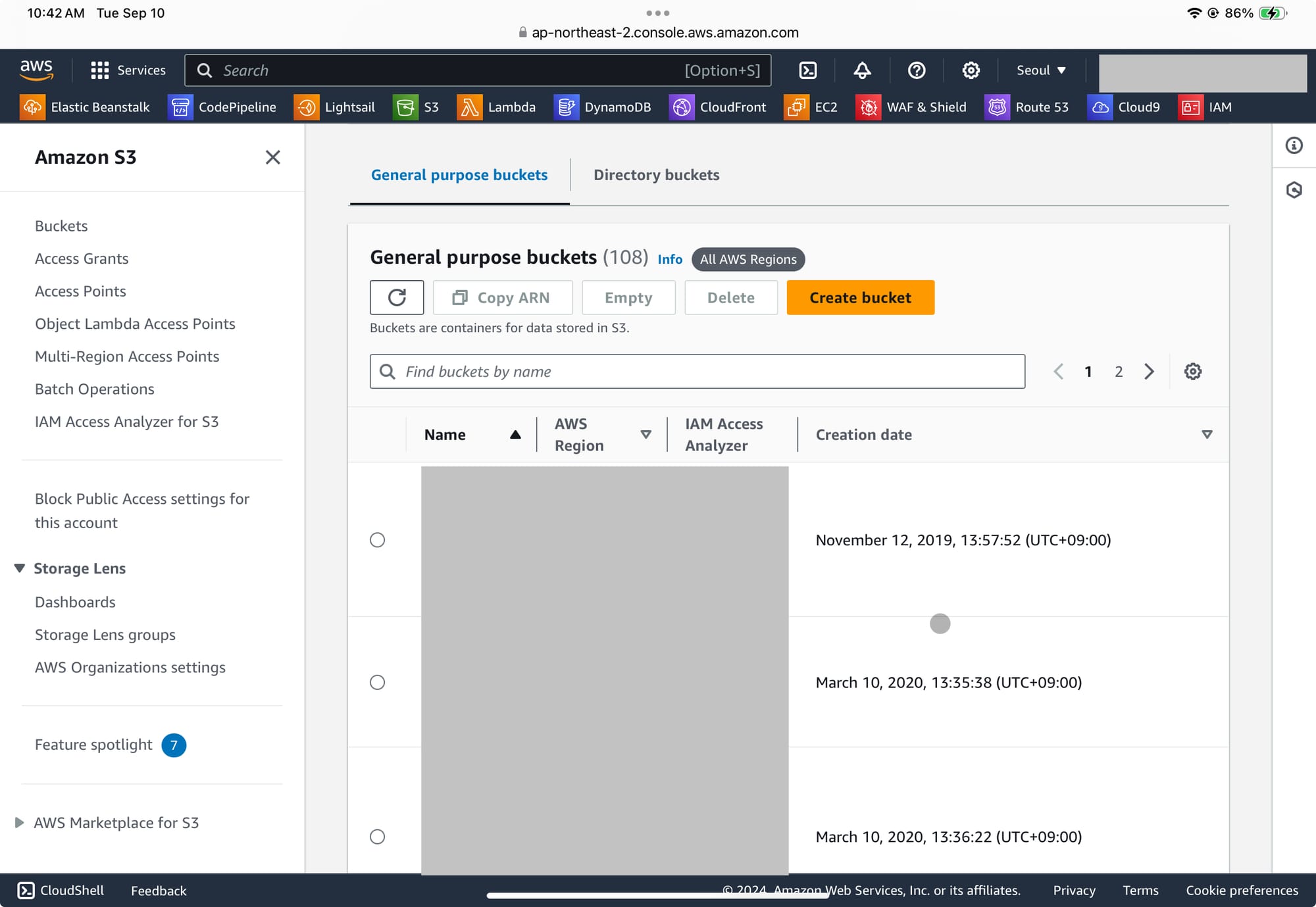Screen dimensions: 1316x907
Task: Select bucket created March 10, 2020 13:35:38
Action: [377, 683]
